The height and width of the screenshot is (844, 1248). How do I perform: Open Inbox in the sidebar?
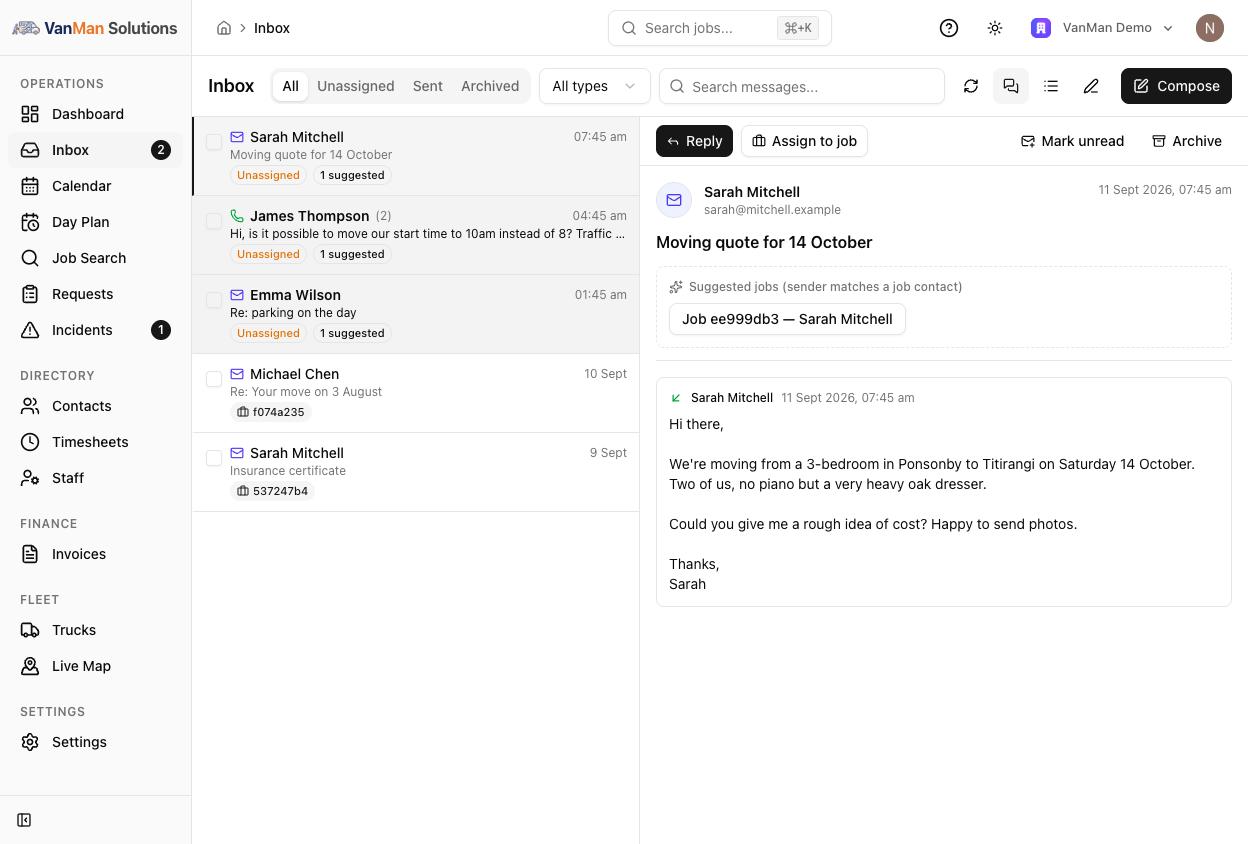[x=95, y=150]
